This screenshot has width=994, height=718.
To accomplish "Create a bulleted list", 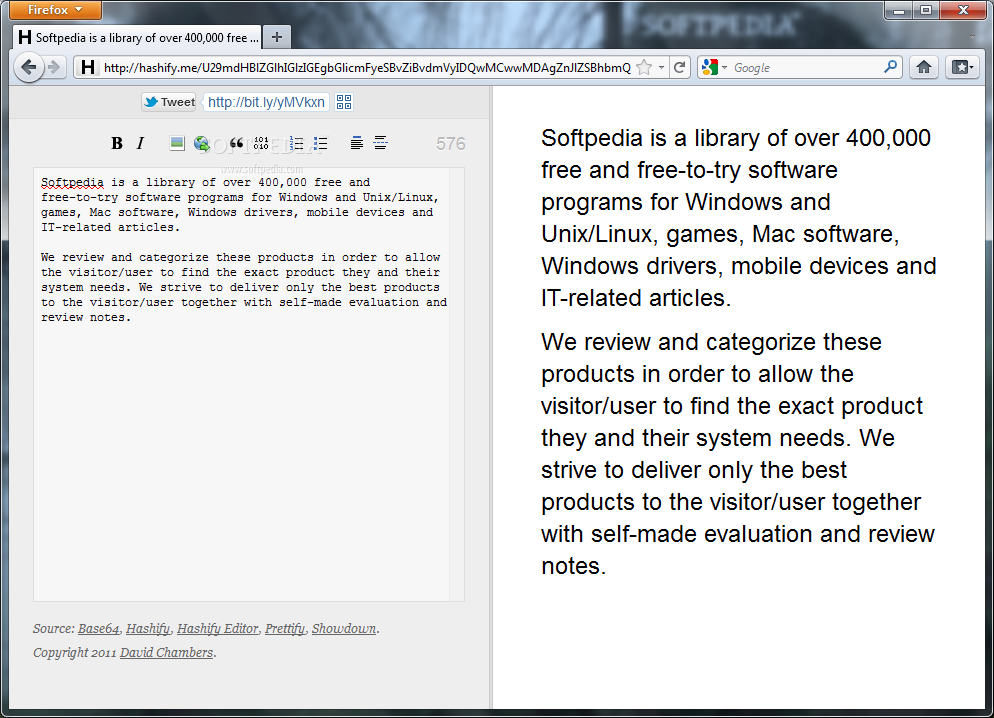I will (320, 143).
